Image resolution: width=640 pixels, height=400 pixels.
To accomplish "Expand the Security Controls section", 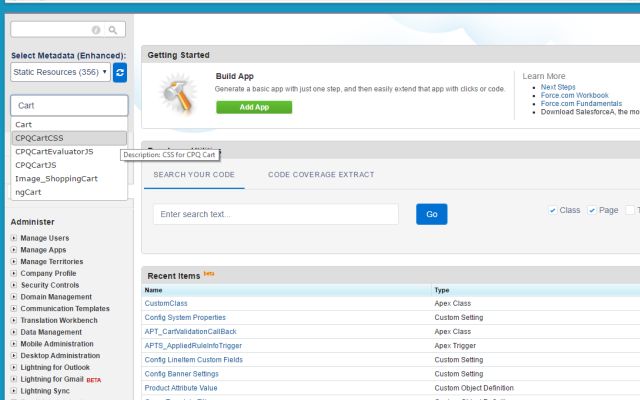I will (14, 285).
